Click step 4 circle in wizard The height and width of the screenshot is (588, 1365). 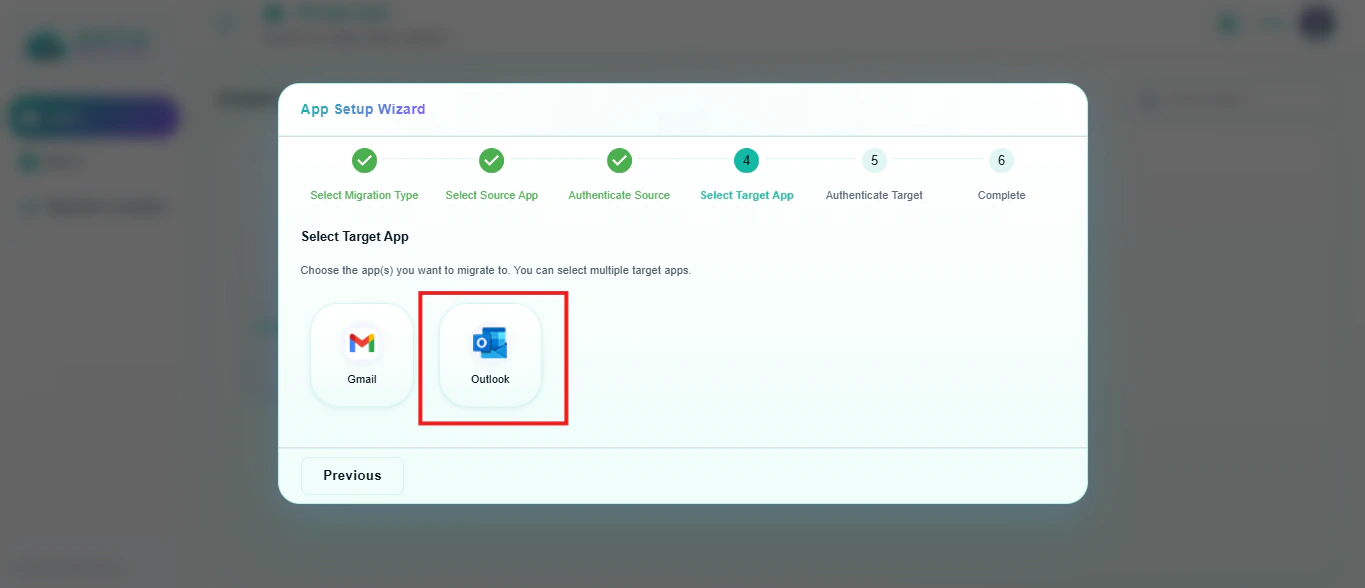[x=746, y=160]
